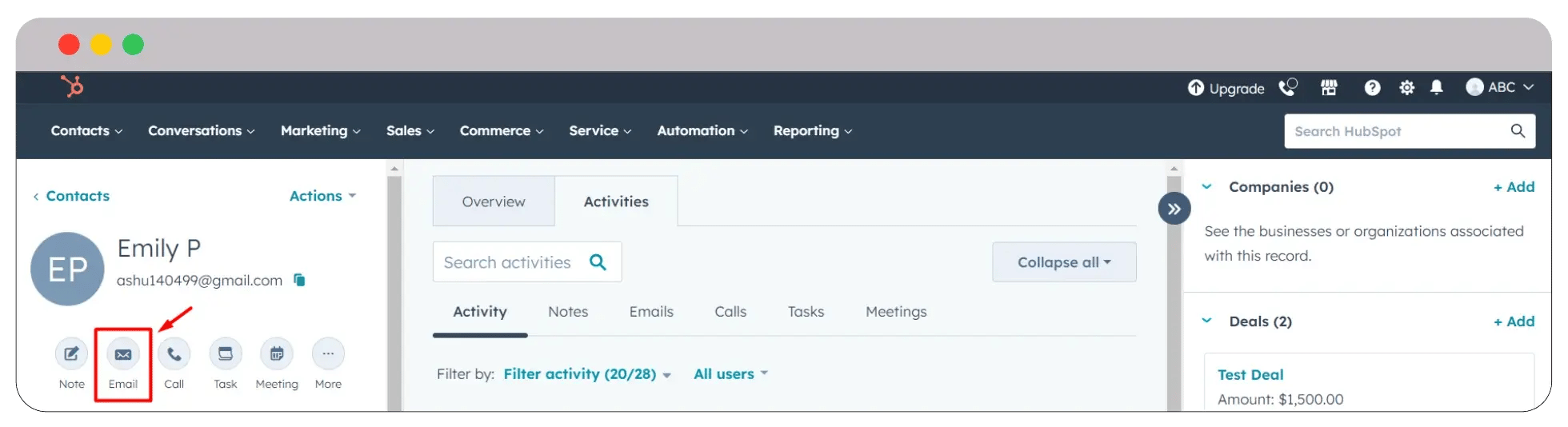Create a Note with the note icon
Viewport: 1568px width, 427px height.
tap(71, 353)
